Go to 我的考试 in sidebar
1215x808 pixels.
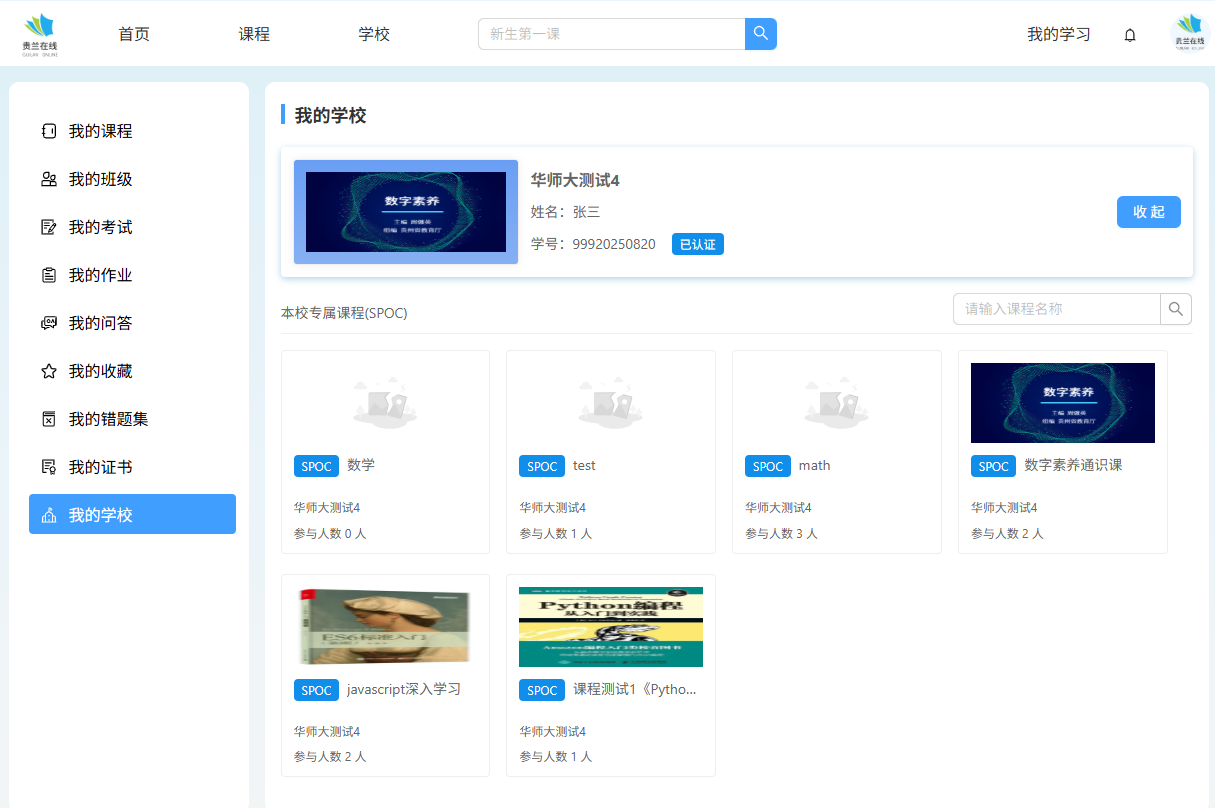[x=100, y=227]
